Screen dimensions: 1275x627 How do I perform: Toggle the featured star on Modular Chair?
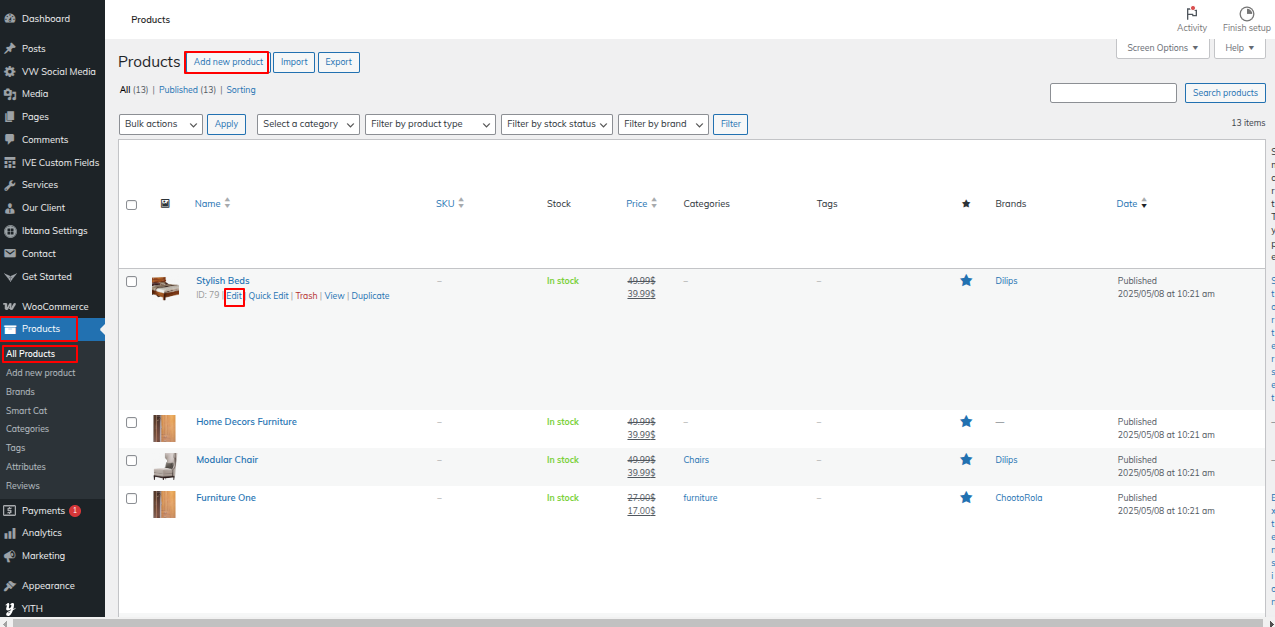coord(966,460)
